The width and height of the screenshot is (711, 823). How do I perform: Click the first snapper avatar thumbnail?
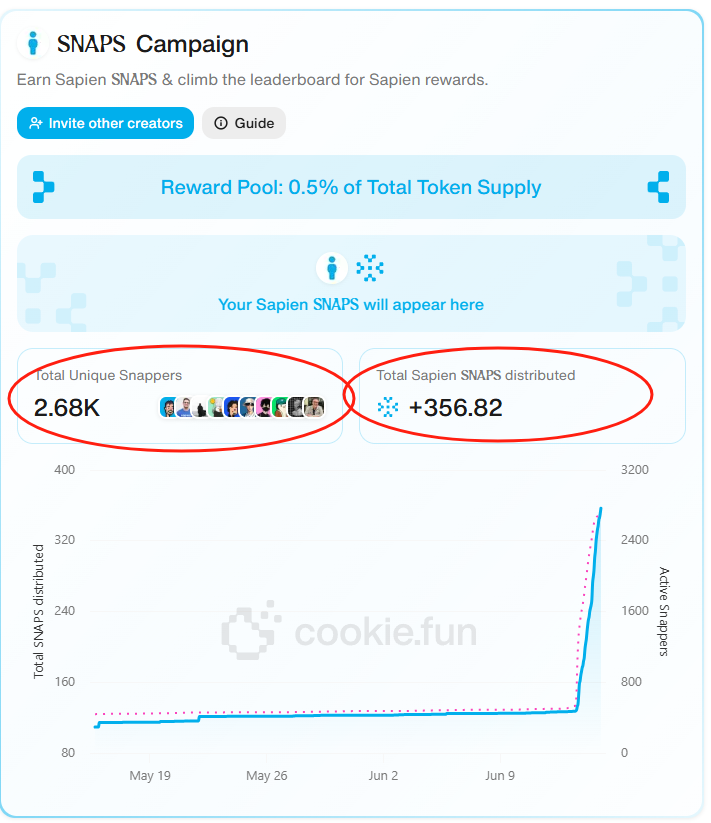pyautogui.click(x=168, y=407)
